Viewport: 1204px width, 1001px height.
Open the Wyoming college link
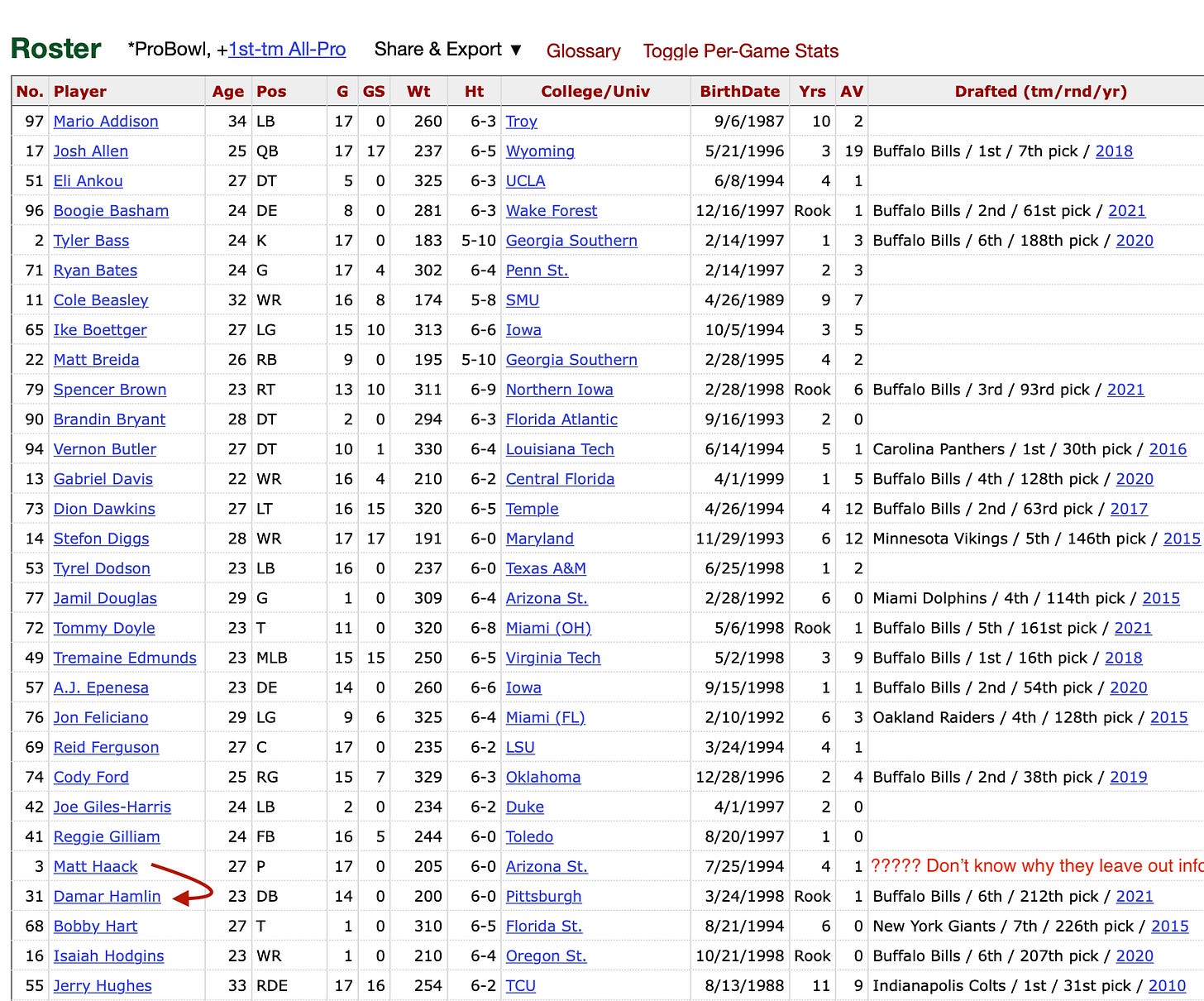coord(540,151)
